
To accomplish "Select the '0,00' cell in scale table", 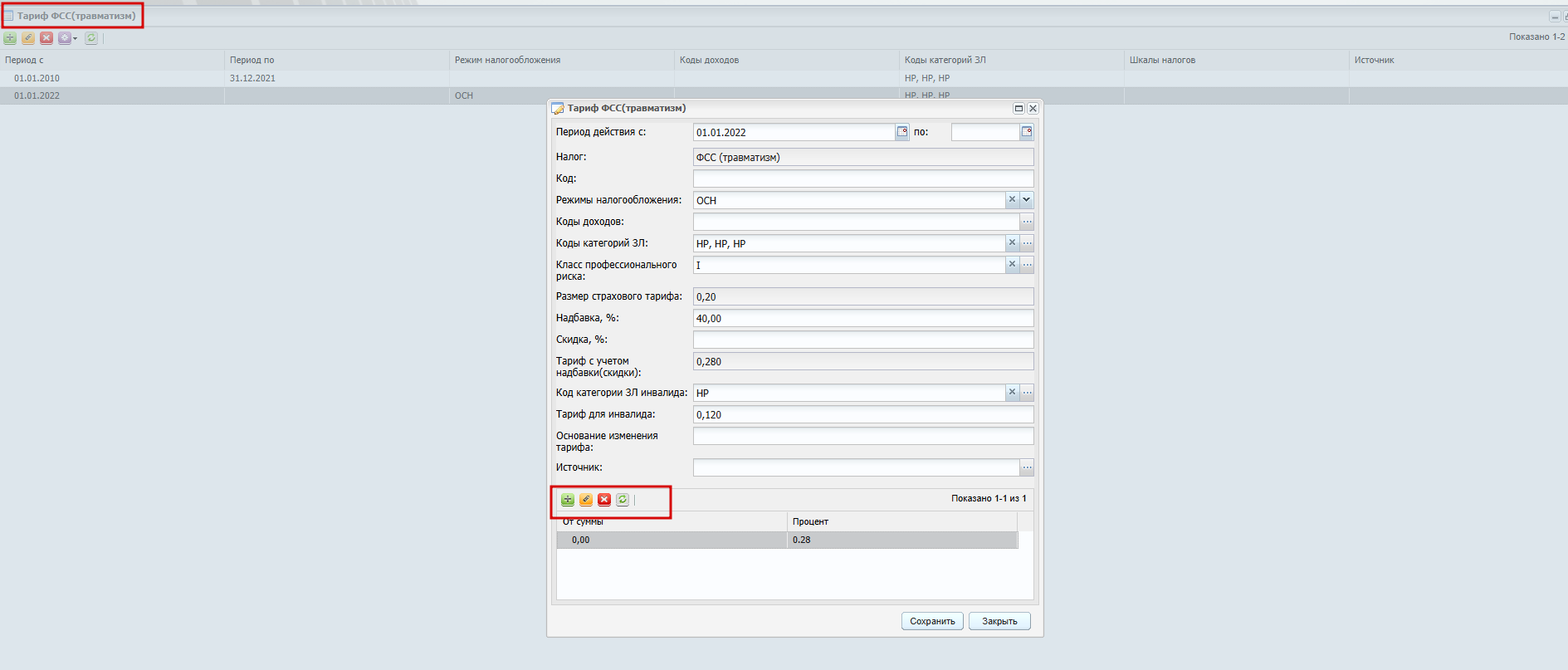I will pos(672,540).
